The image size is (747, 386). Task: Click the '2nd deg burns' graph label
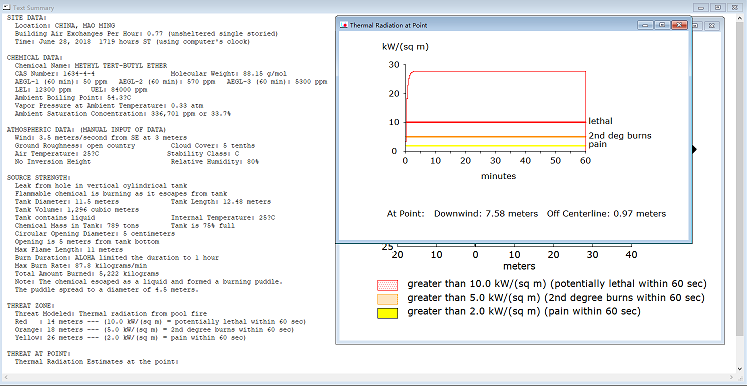pos(619,136)
